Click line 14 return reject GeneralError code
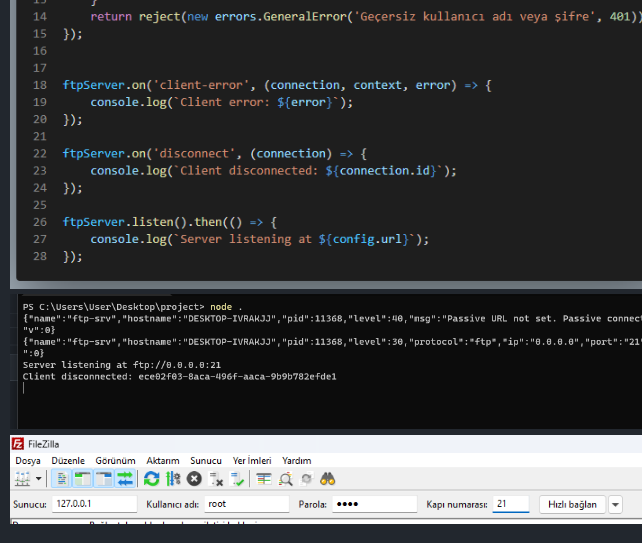This screenshot has width=642, height=543. (366, 17)
